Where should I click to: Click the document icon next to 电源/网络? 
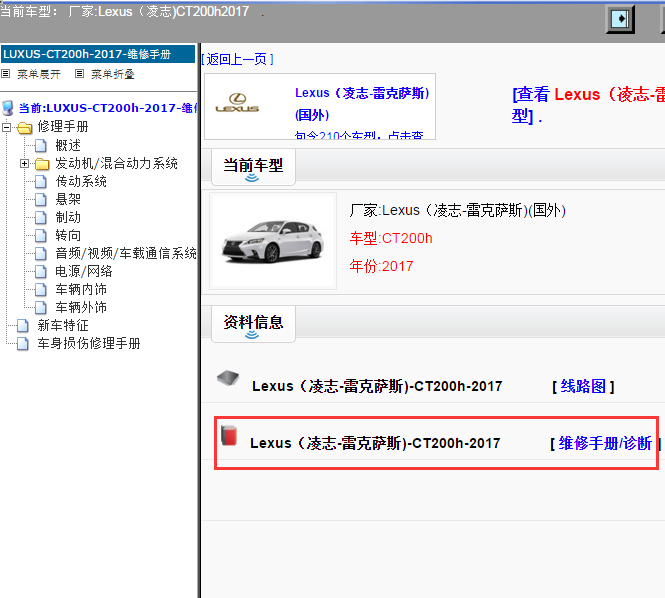(x=41, y=271)
